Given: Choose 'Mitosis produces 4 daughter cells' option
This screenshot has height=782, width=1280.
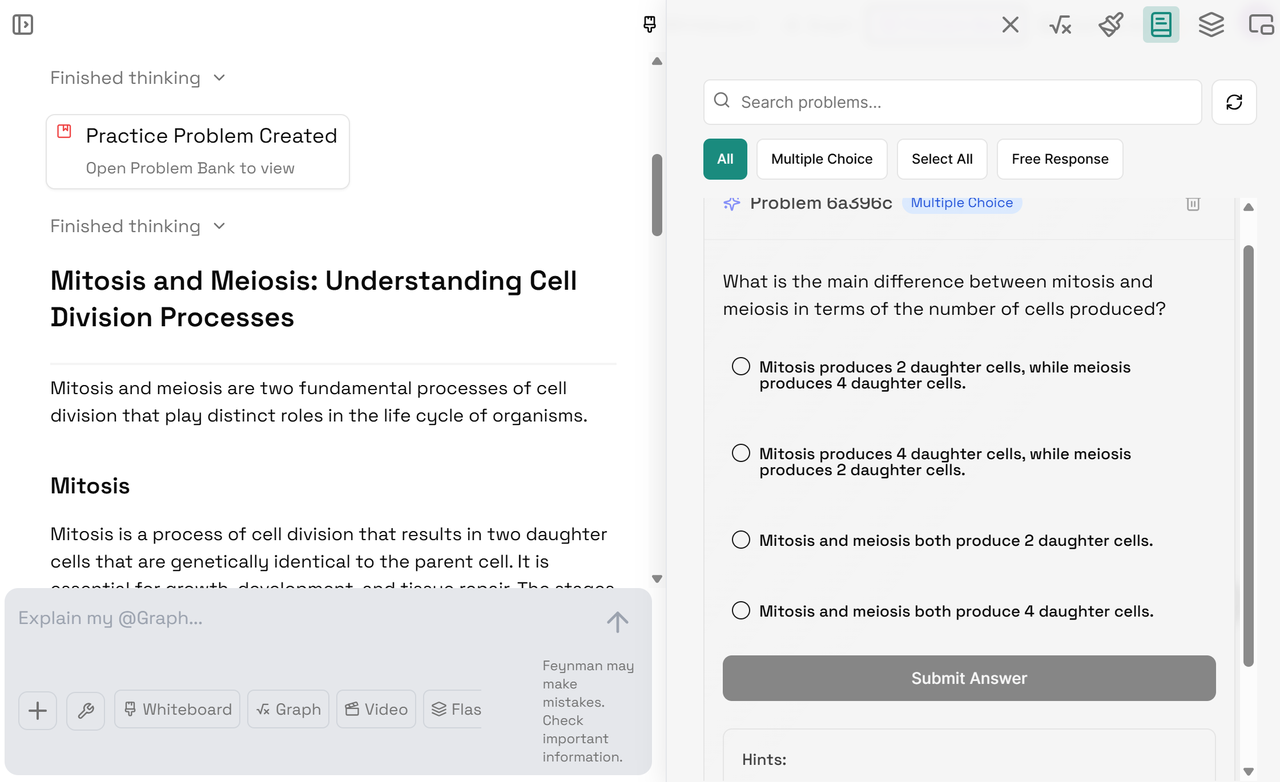Looking at the screenshot, I should coord(741,454).
